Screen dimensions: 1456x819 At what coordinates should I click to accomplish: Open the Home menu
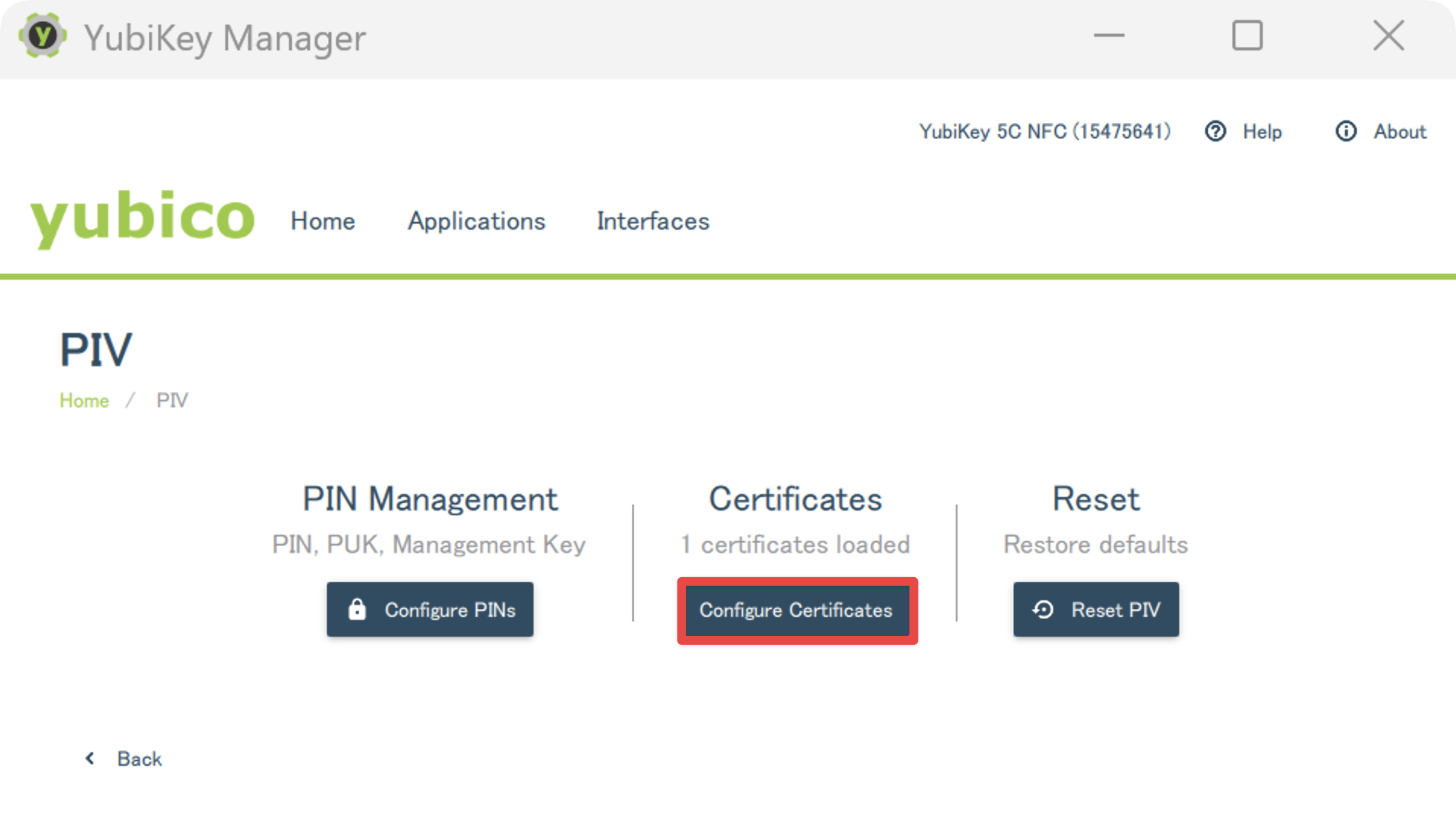tap(323, 221)
